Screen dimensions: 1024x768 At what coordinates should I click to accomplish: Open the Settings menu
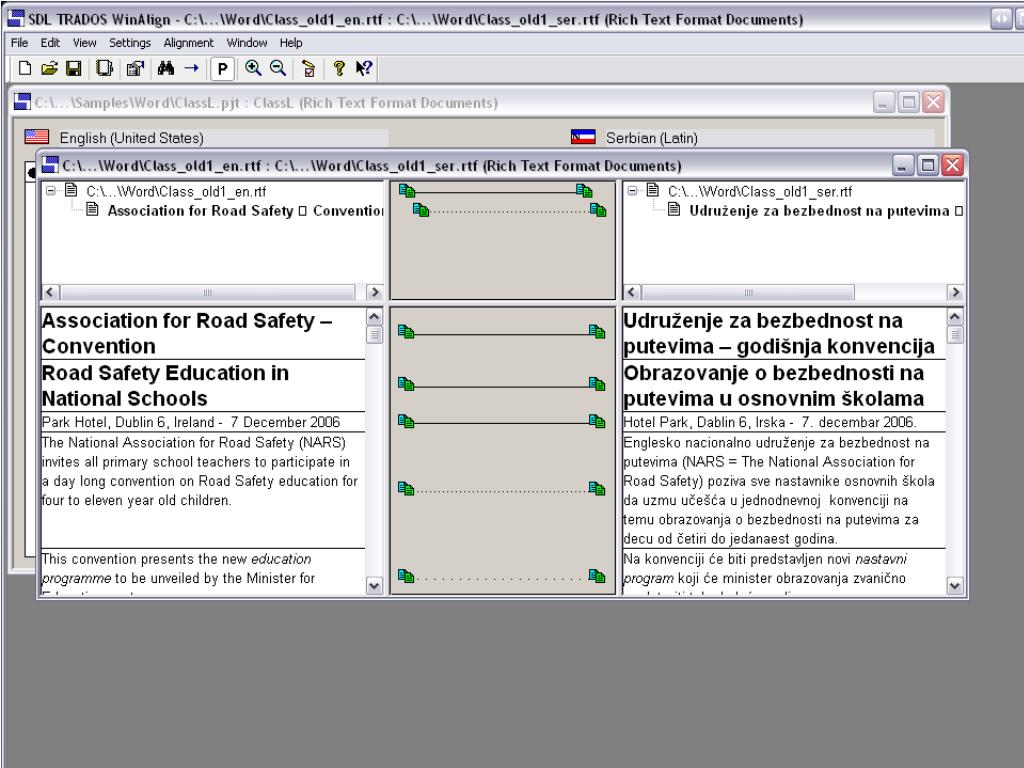(129, 42)
